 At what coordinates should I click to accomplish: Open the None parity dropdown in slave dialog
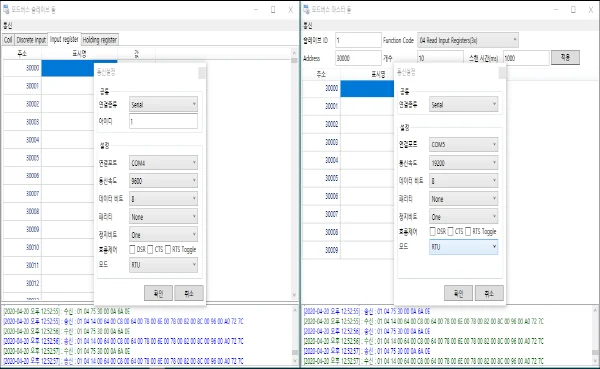click(x=163, y=217)
